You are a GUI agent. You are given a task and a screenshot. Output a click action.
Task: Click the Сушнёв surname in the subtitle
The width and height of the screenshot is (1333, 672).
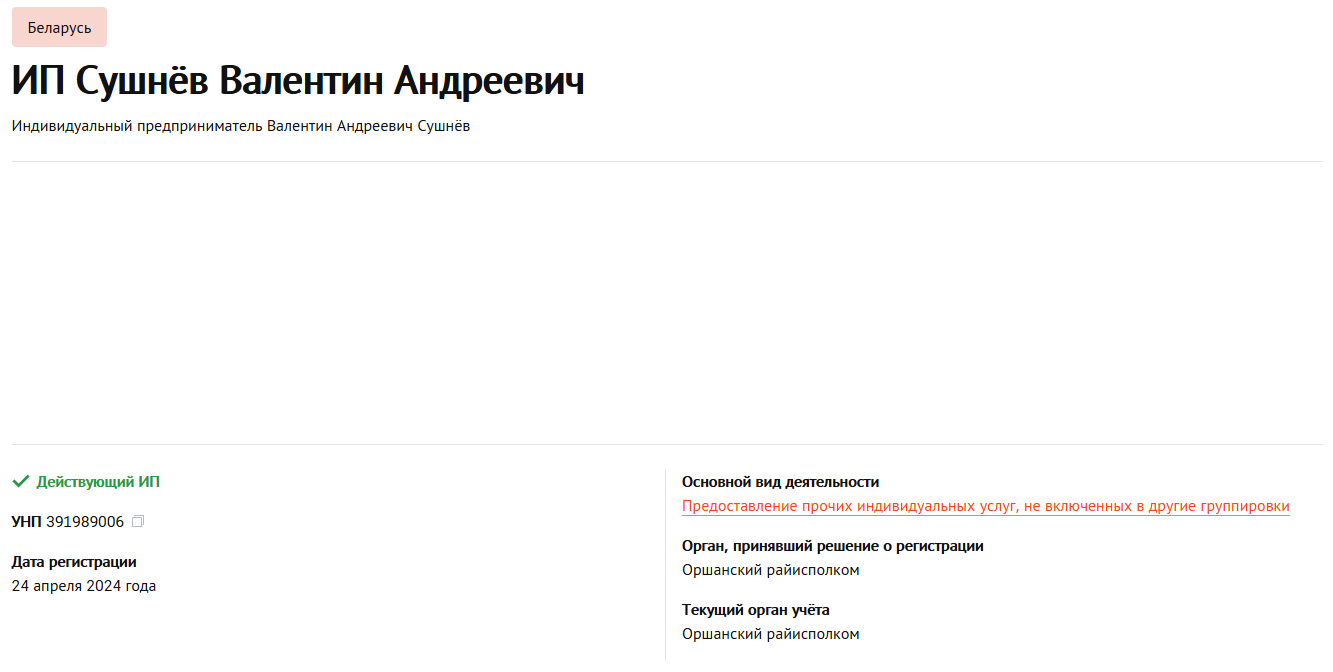point(442,125)
